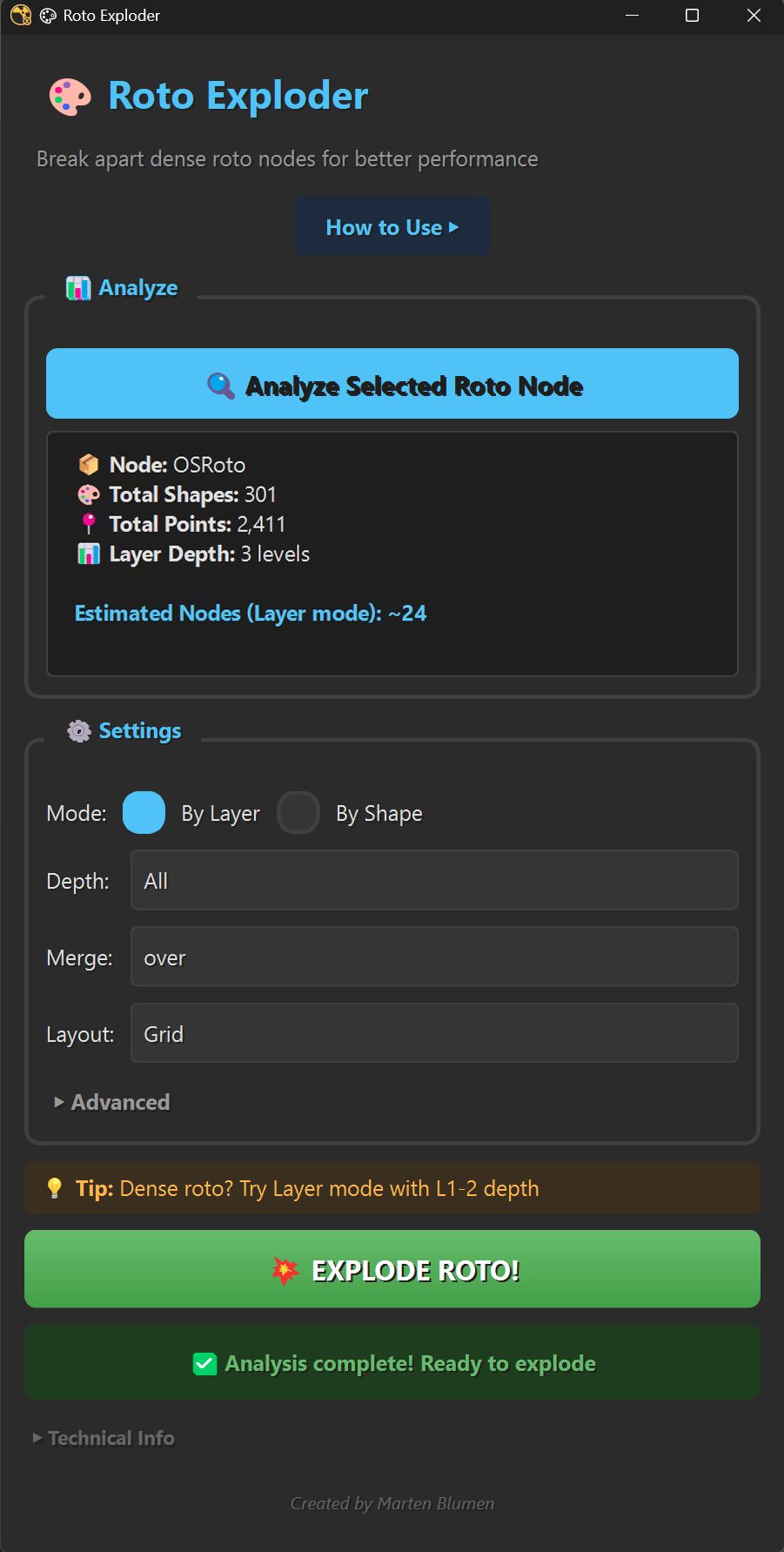The image size is (784, 1552).
Task: Expand the Advanced settings section
Action: point(111,1102)
